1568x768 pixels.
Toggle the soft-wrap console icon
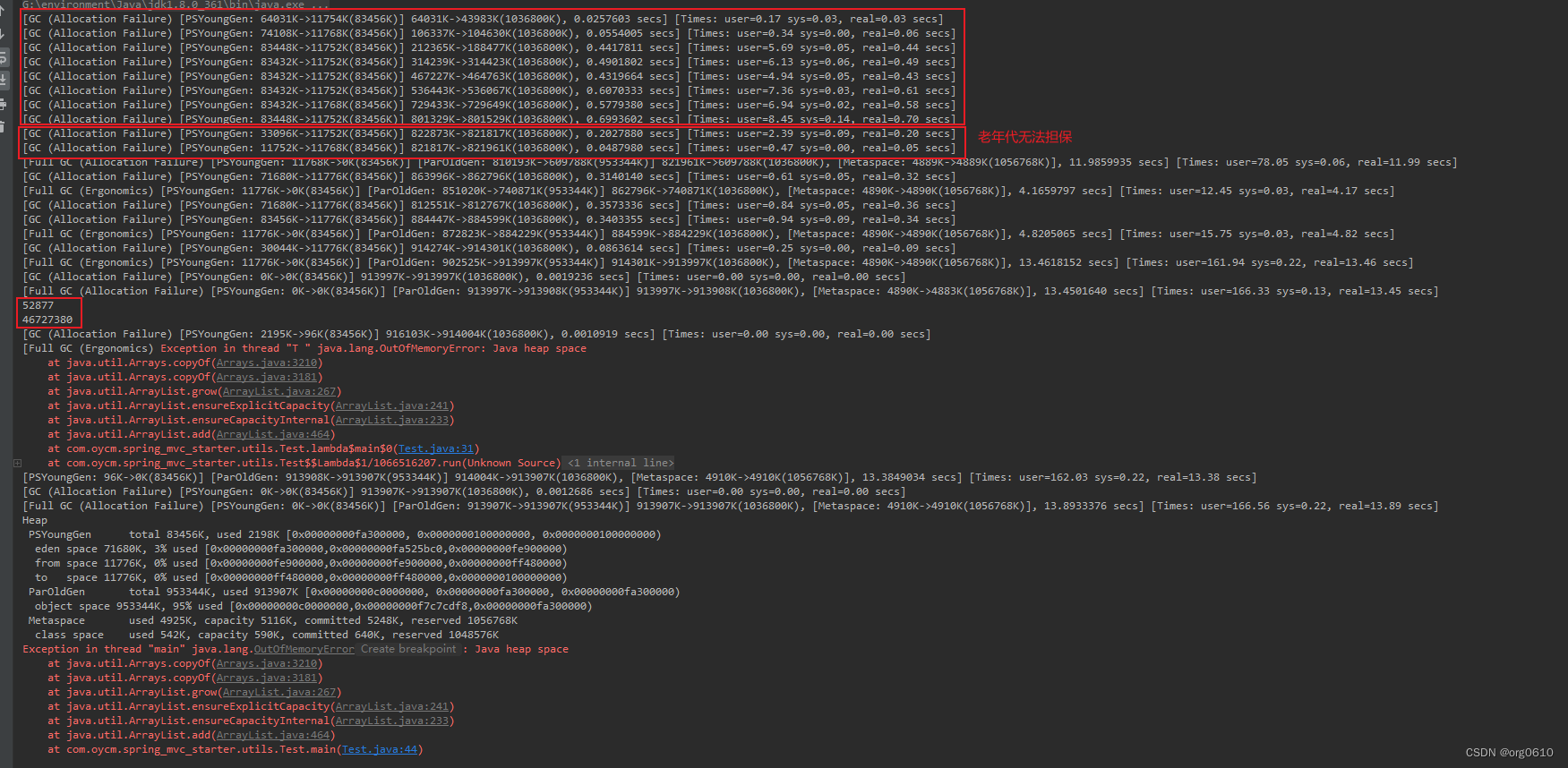click(x=4, y=58)
